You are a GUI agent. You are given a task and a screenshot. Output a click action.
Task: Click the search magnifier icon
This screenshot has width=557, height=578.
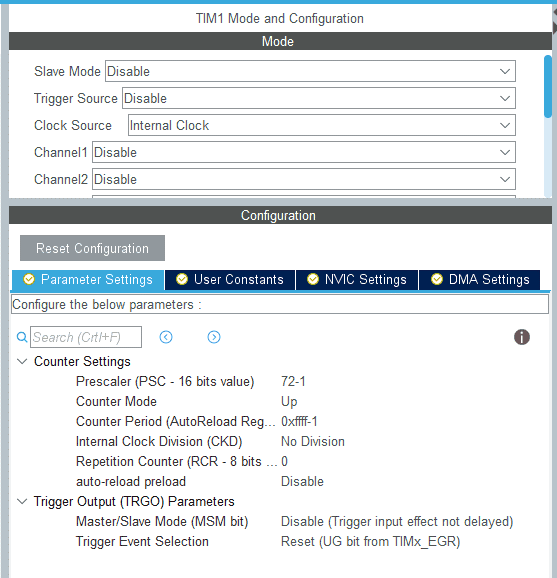(22, 337)
